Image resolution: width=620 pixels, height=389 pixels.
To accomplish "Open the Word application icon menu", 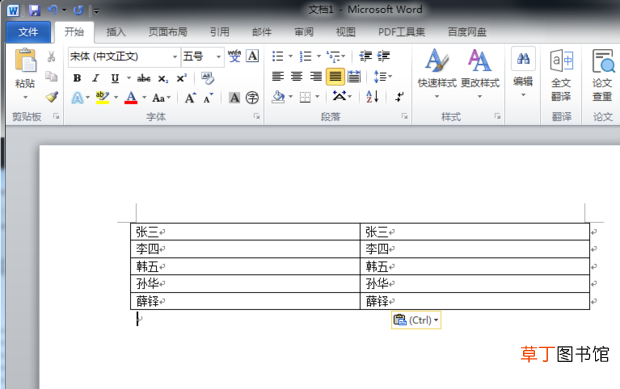I will point(13,11).
